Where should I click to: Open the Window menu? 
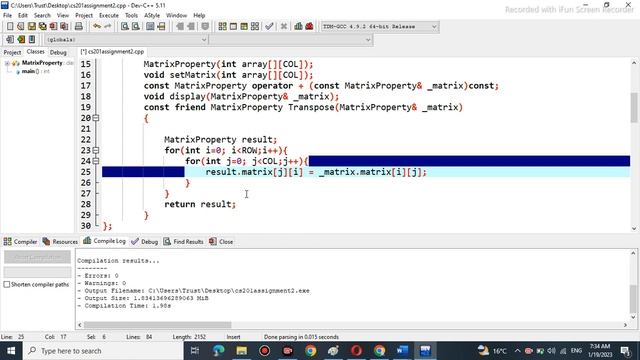tap(176, 16)
